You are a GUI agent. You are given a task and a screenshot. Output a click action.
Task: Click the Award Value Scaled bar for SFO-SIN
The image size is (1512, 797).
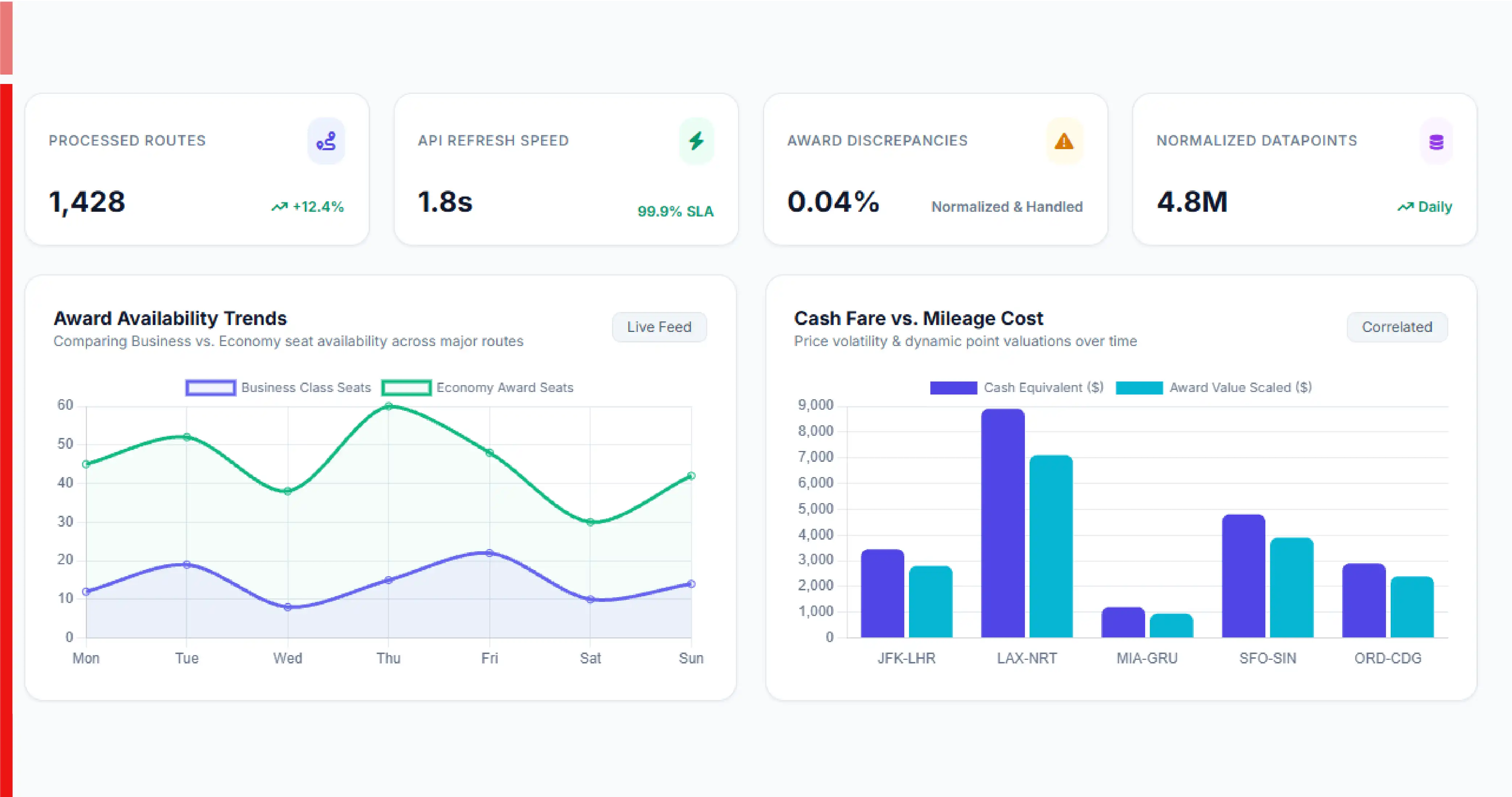[1291, 588]
